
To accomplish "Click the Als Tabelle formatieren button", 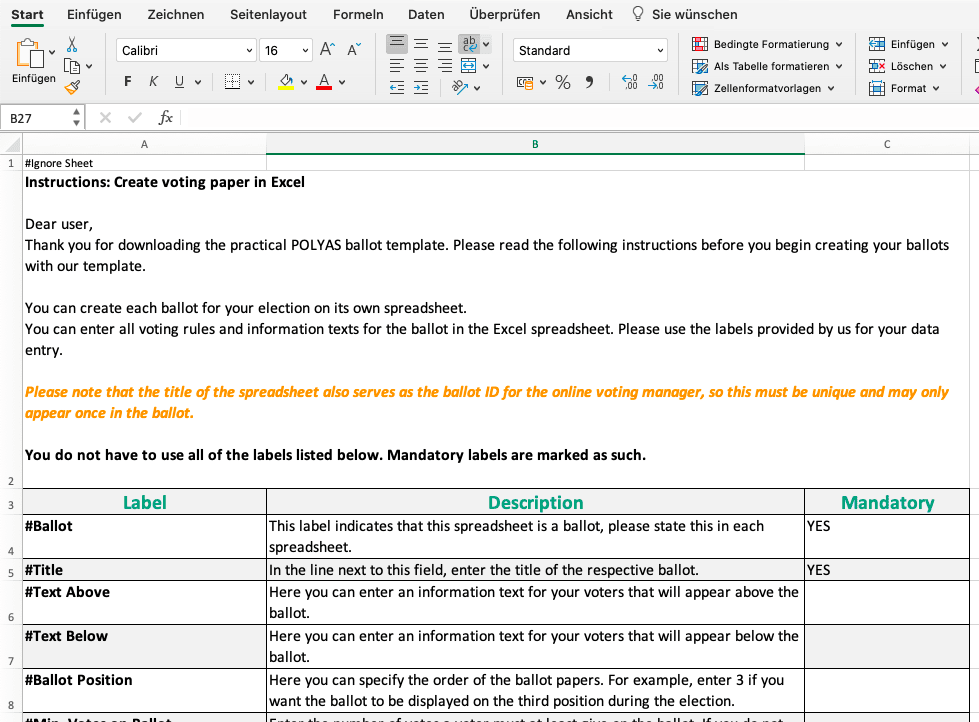I will click(770, 66).
